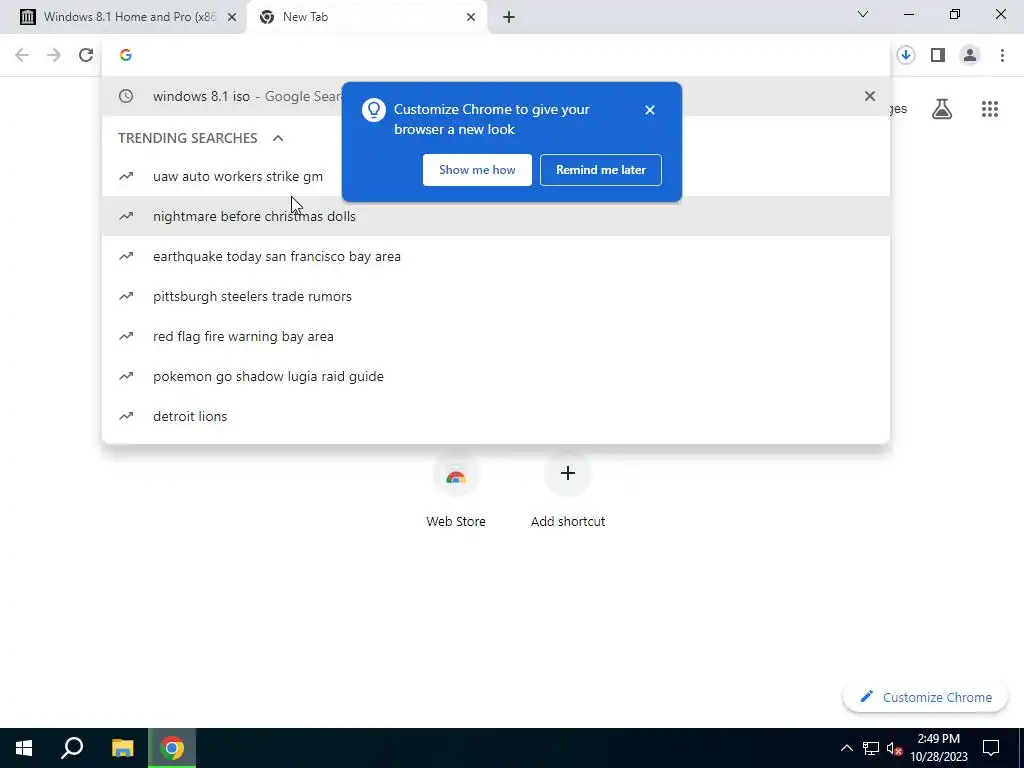Dismiss the Customize Chrome tip with its X
Screen dimensions: 1024x768
click(x=649, y=110)
